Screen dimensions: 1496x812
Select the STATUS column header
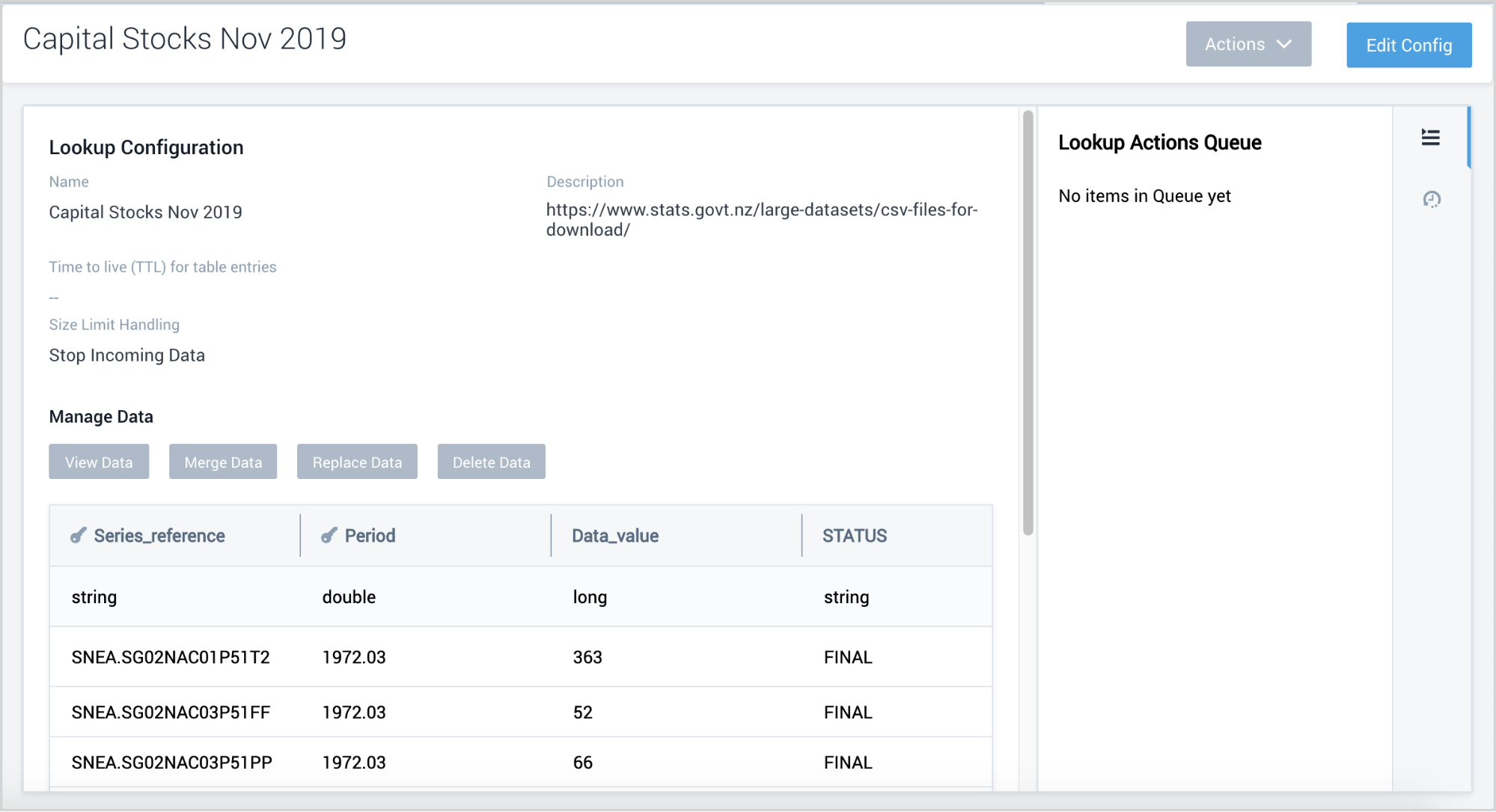pos(854,536)
